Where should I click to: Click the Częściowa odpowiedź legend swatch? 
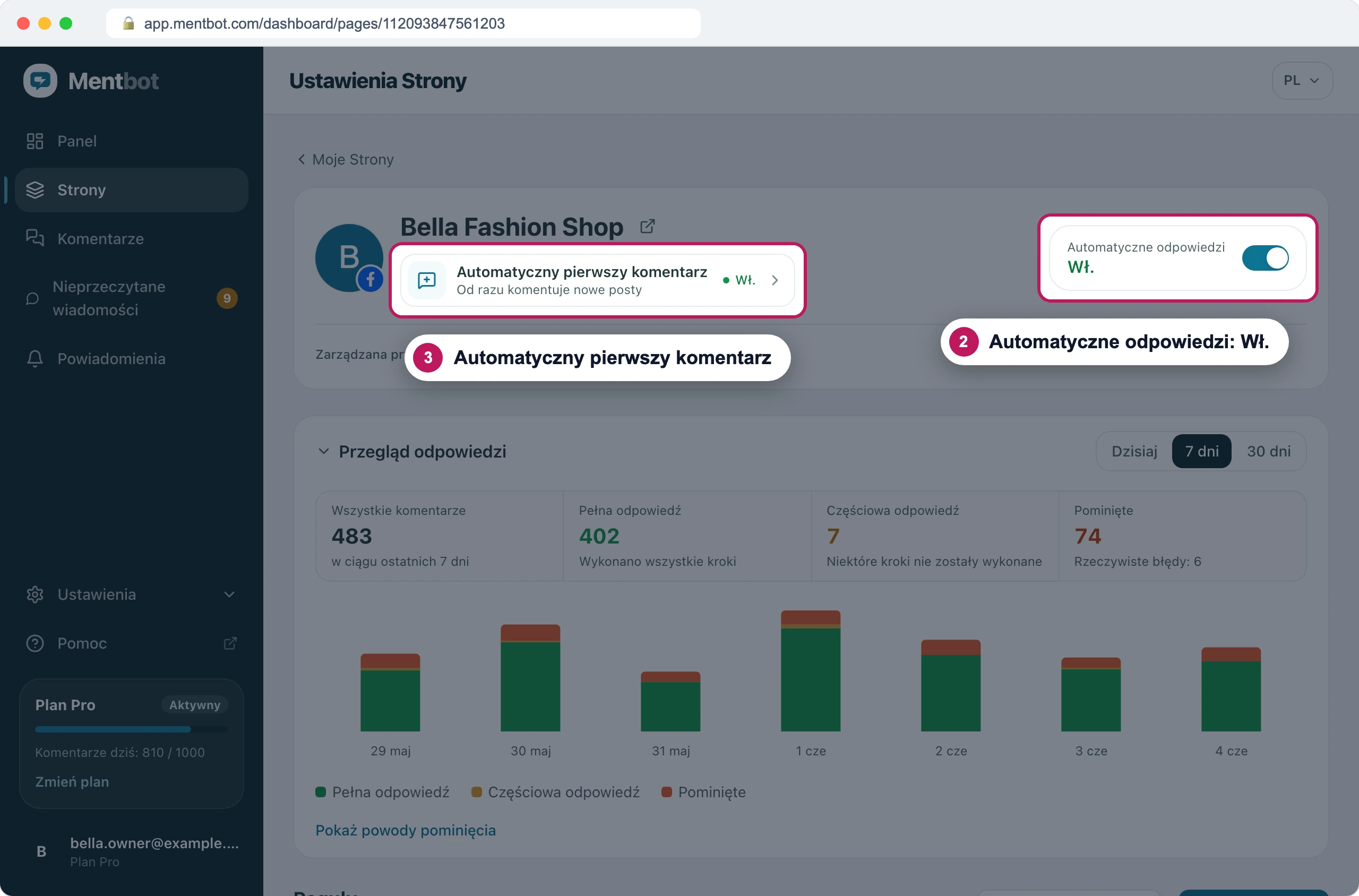click(476, 792)
